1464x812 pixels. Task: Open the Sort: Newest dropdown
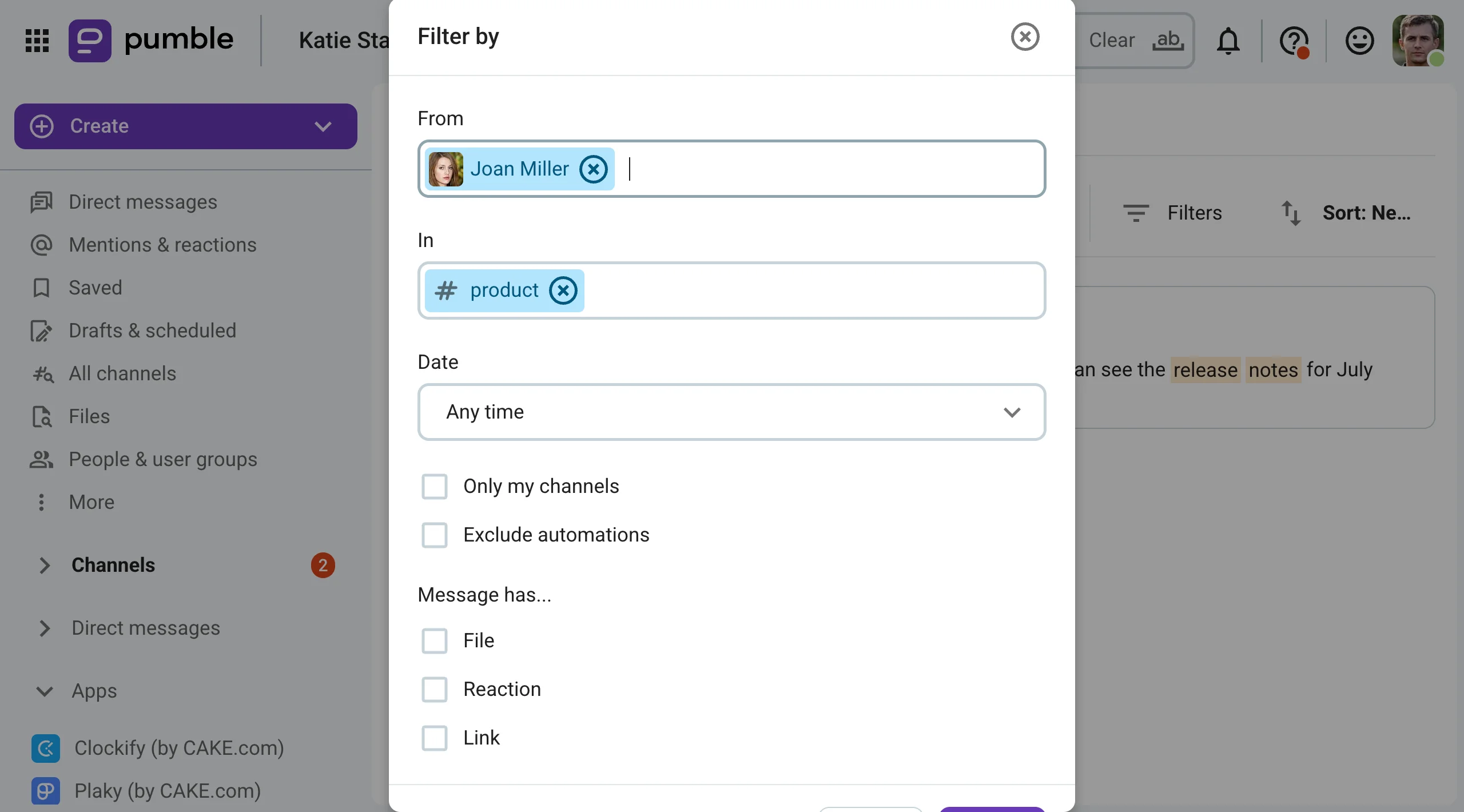tap(1366, 213)
